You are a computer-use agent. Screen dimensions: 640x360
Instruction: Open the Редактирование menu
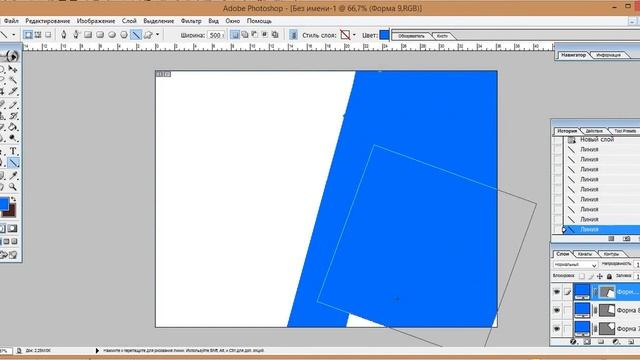[47, 21]
